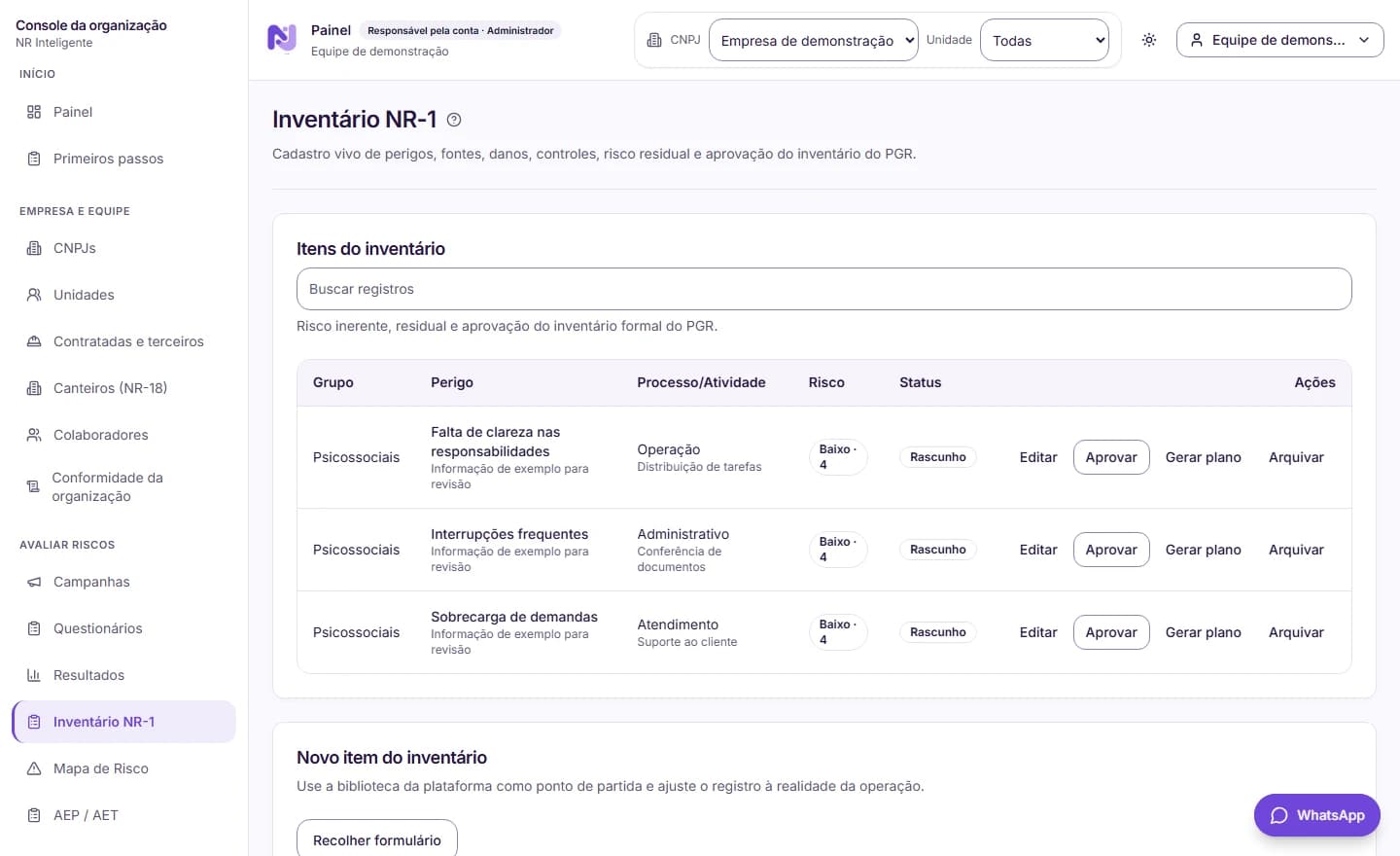Screen dimensions: 1400x856
Task: Open Painel in the sidebar
Action: pos(124,112)
